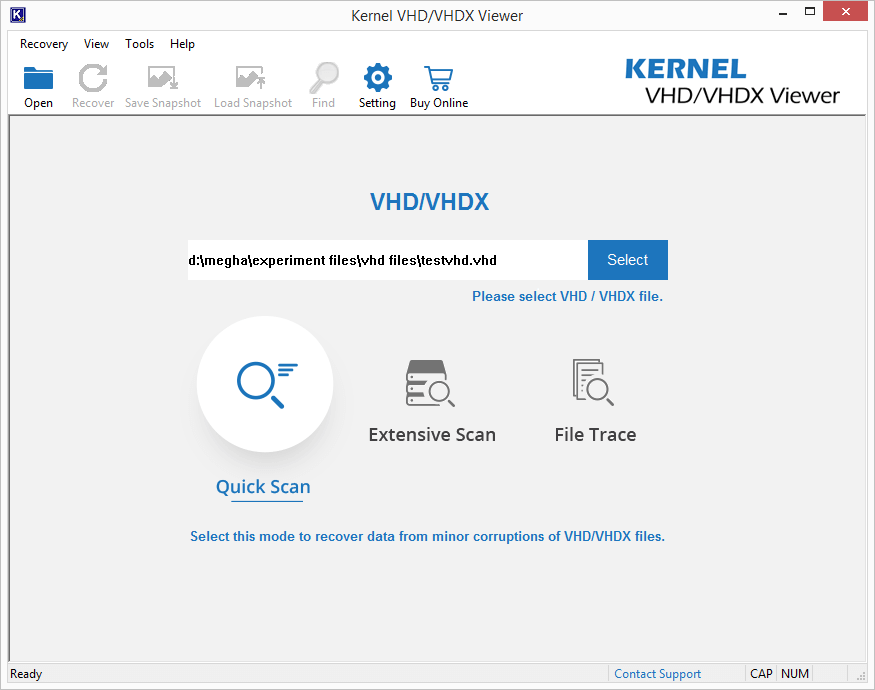The width and height of the screenshot is (875, 690).
Task: Select the Quick Scan mode icon
Action: tap(265, 384)
